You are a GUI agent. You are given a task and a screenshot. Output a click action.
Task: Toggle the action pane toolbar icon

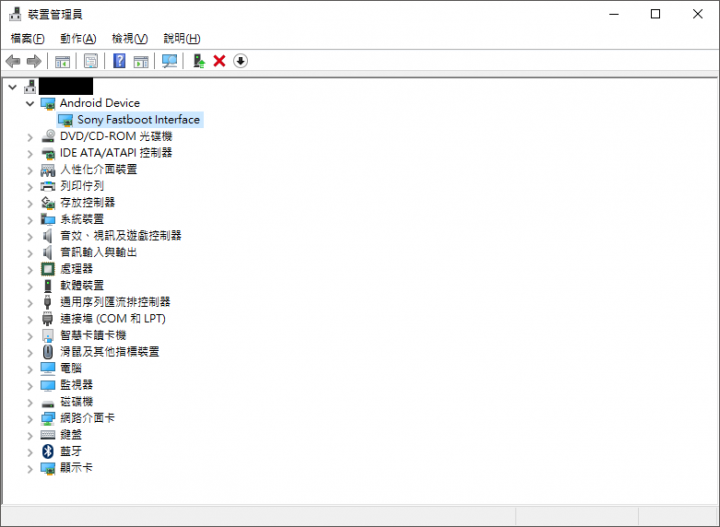[141, 61]
